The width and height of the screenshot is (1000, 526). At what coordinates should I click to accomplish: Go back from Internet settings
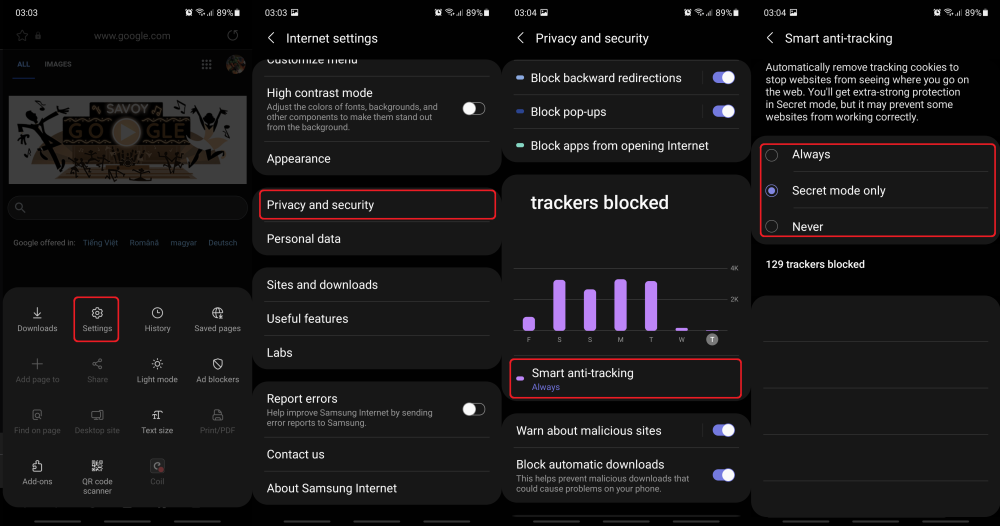(x=271, y=38)
